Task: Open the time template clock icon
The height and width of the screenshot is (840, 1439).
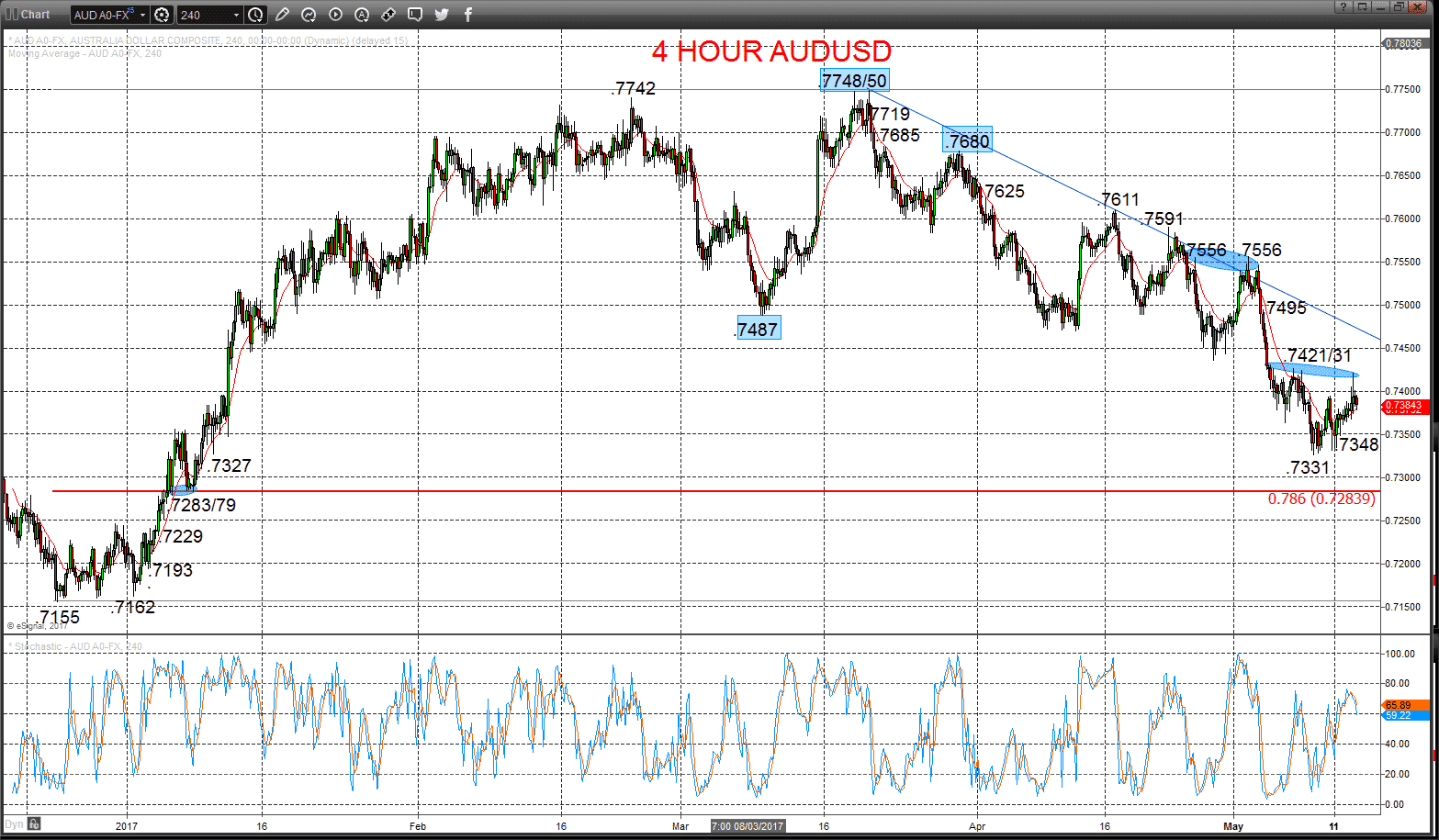Action: (255, 15)
